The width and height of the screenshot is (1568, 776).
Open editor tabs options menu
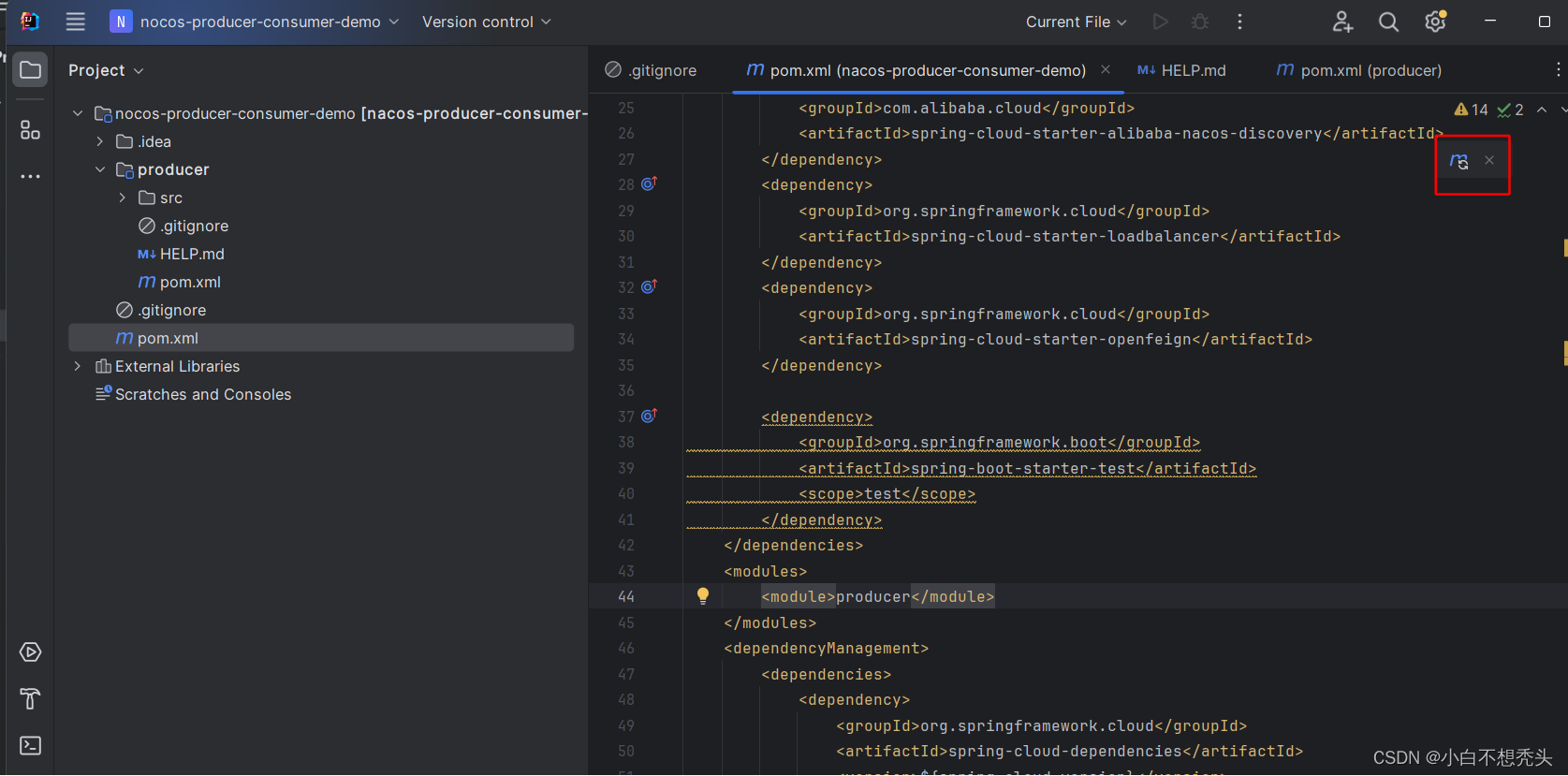pyautogui.click(x=1558, y=70)
